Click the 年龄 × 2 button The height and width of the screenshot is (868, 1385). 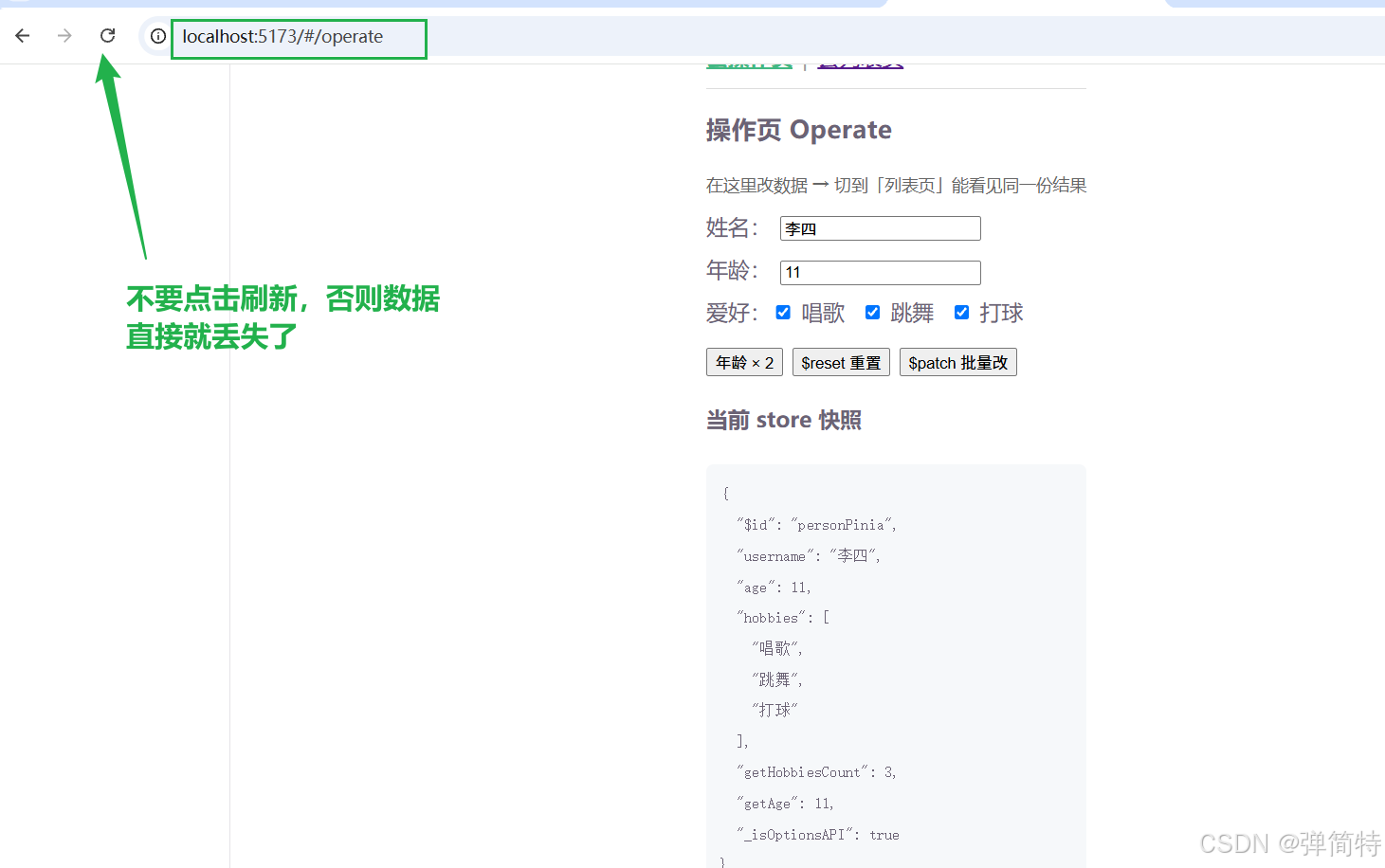pyautogui.click(x=744, y=363)
